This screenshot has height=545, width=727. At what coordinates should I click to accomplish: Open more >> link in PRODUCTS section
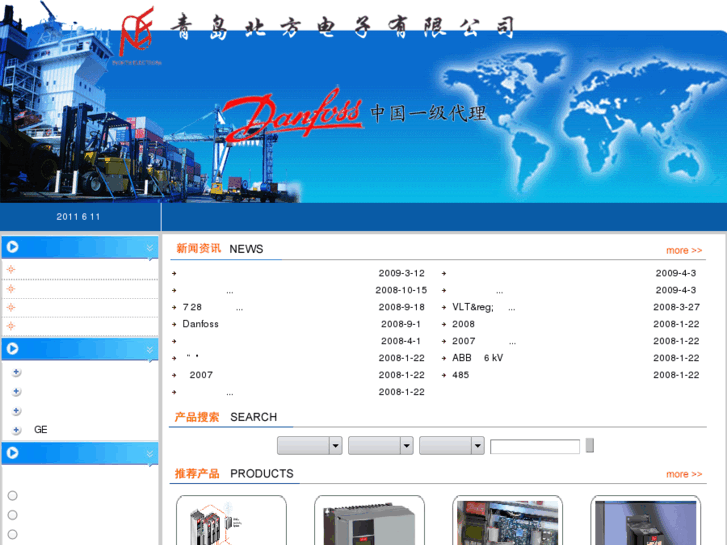[684, 474]
